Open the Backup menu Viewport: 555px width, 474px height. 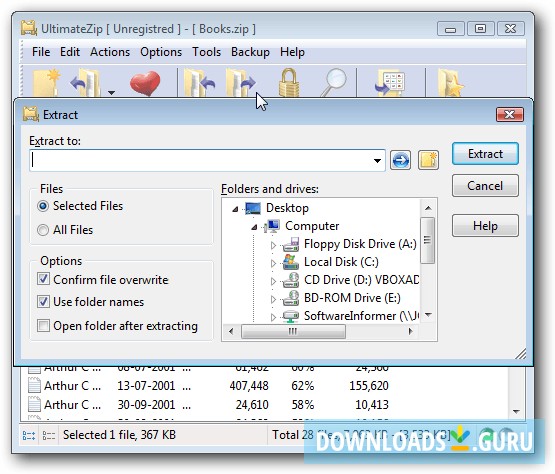tap(250, 52)
